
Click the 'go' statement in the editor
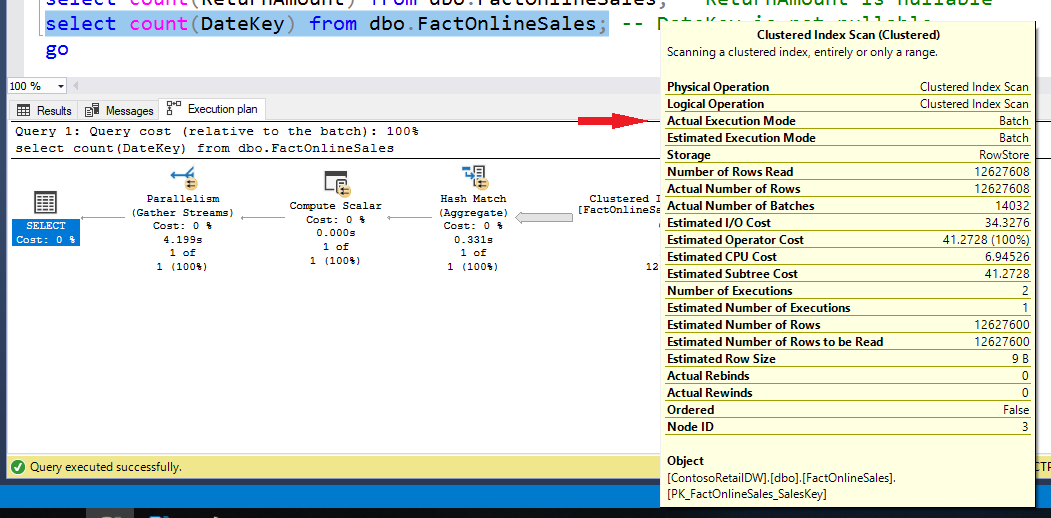[57, 48]
